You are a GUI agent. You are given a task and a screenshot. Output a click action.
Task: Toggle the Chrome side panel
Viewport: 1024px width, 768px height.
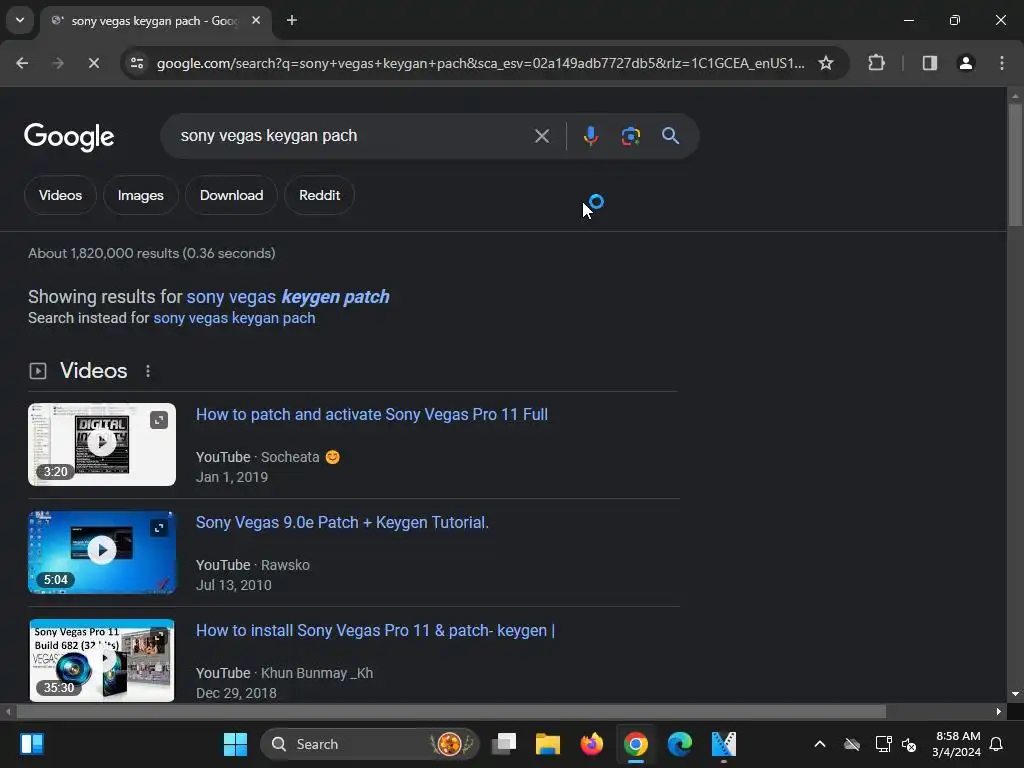[930, 63]
